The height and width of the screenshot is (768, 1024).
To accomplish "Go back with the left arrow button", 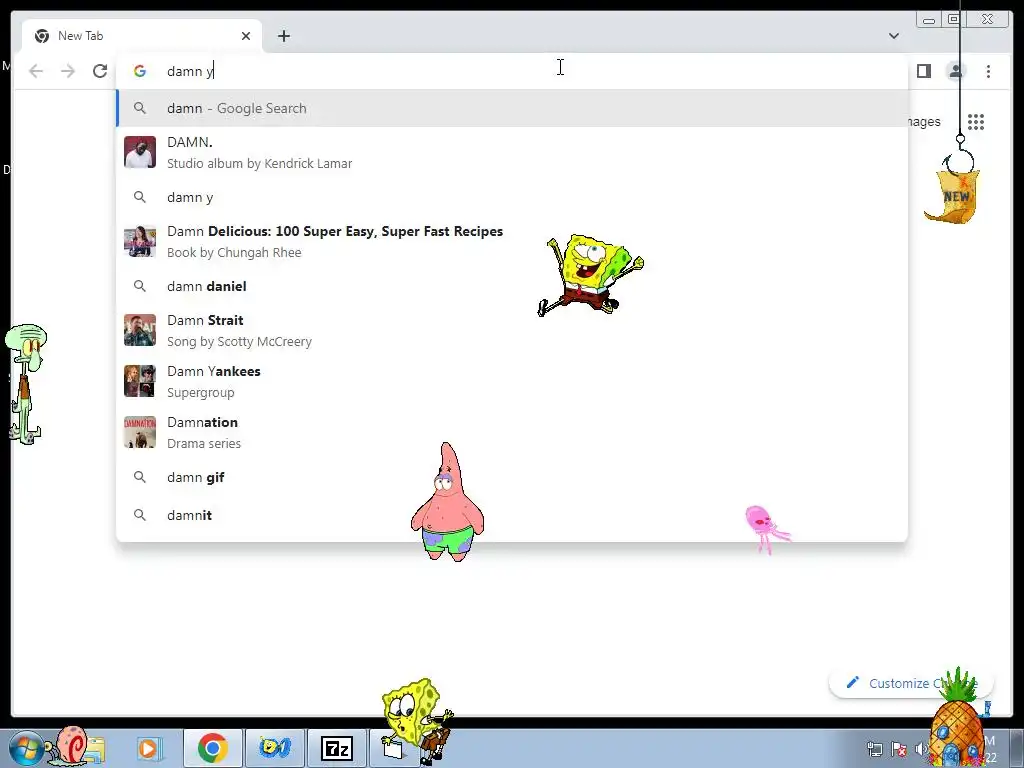I will (36, 71).
